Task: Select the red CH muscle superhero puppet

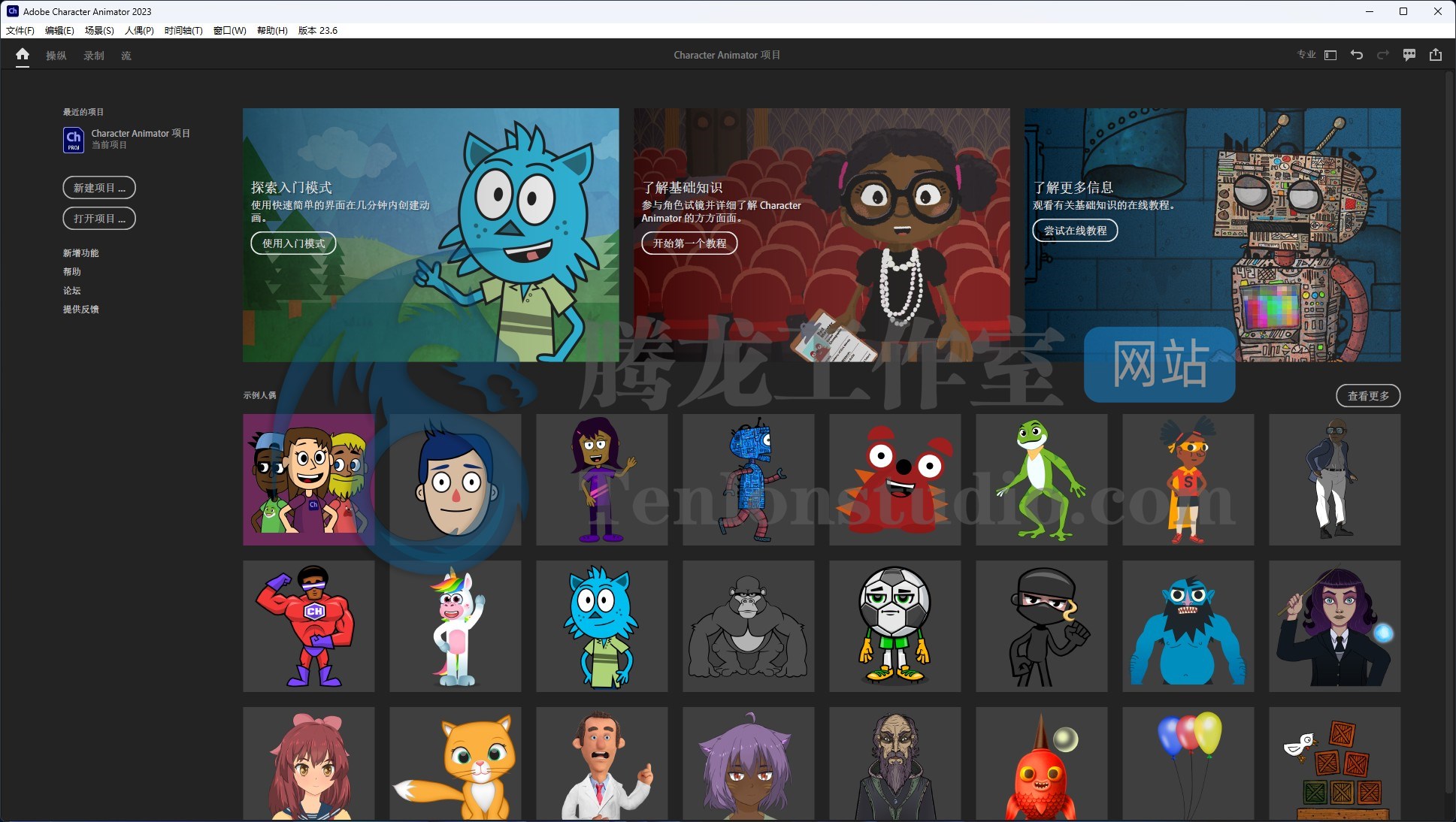Action: coord(309,626)
